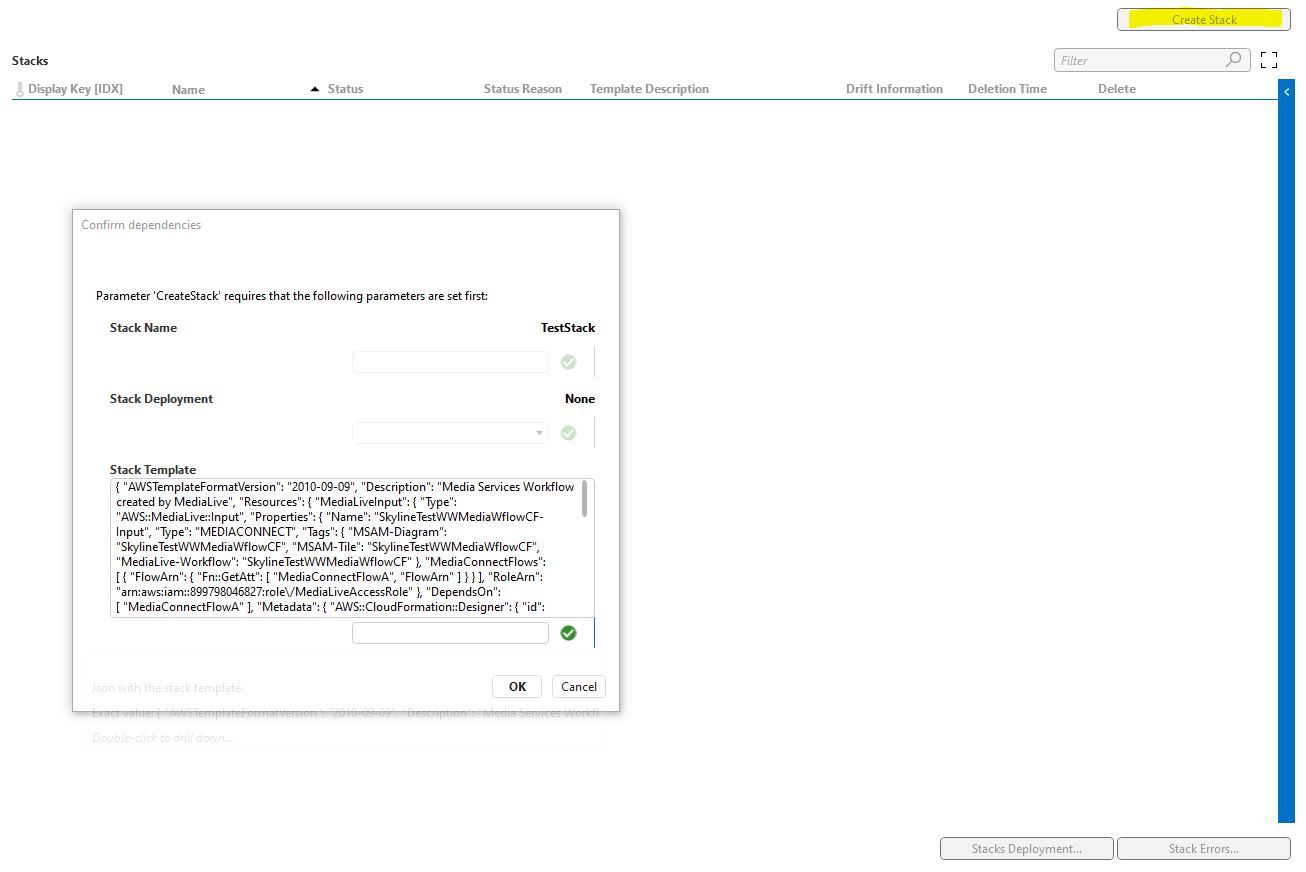Cancel the Confirm dependencies dialog
The width and height of the screenshot is (1306, 872).
click(x=579, y=686)
